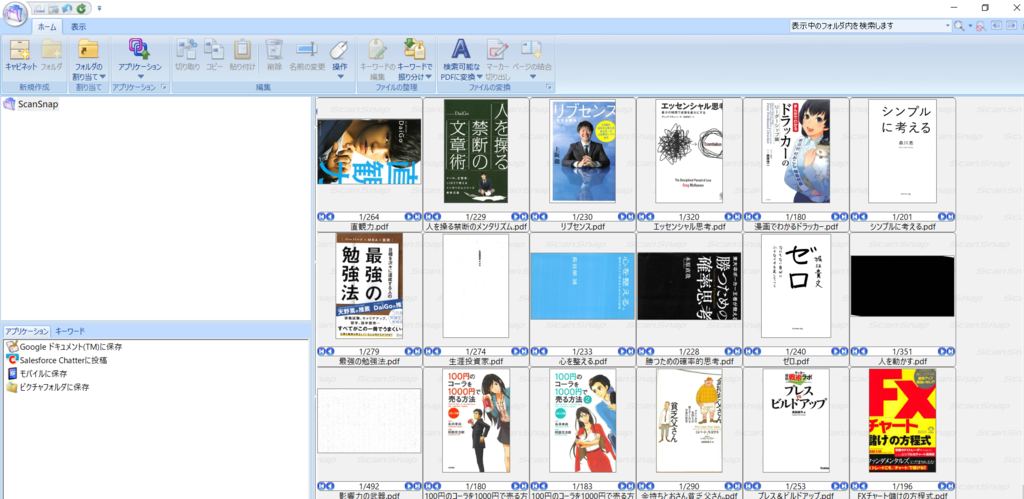Screen dimensions: 1024x499
Task: Select the 直観力.pdf thumbnail
Action: click(369, 152)
